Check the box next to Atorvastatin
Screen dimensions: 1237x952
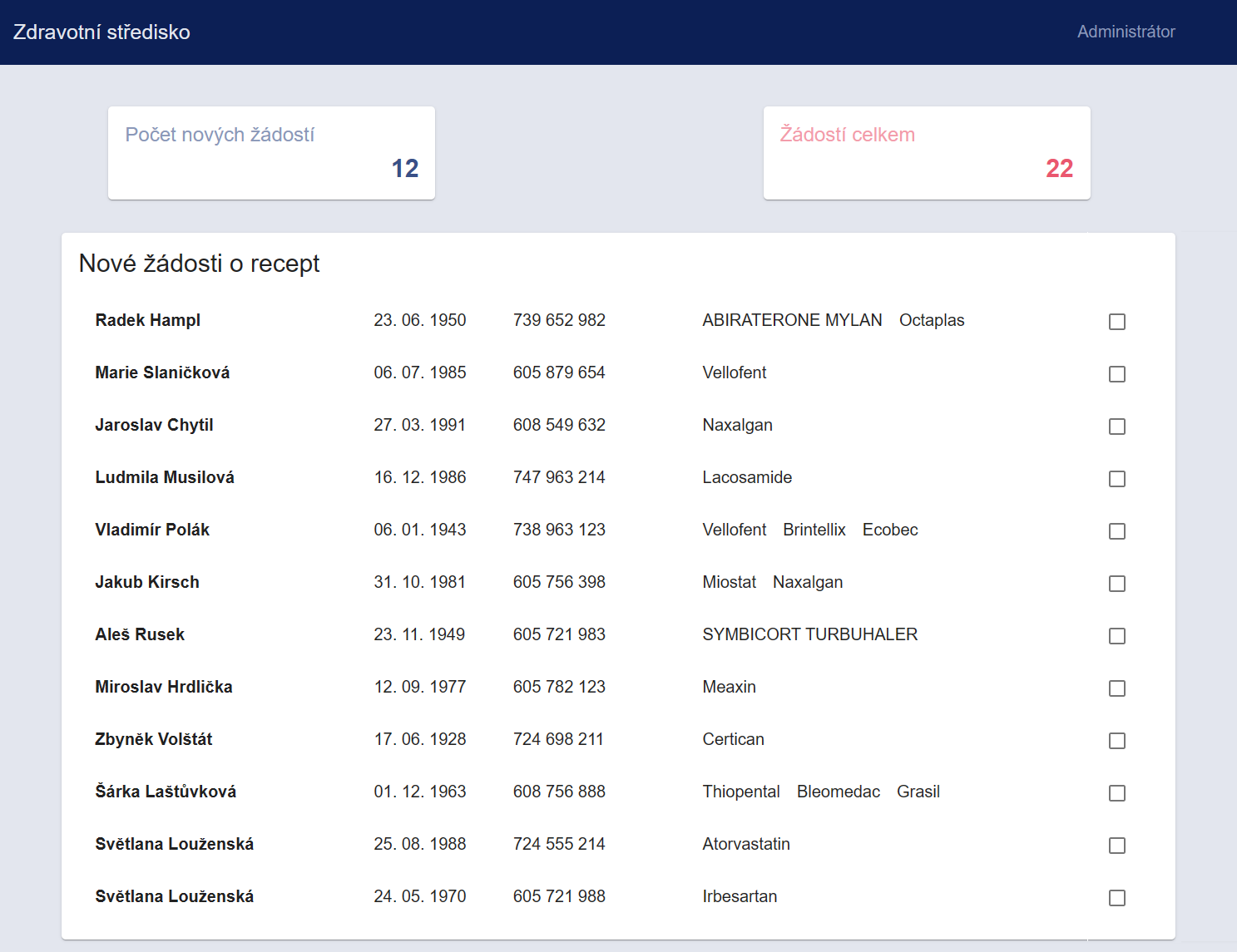[x=1116, y=846]
